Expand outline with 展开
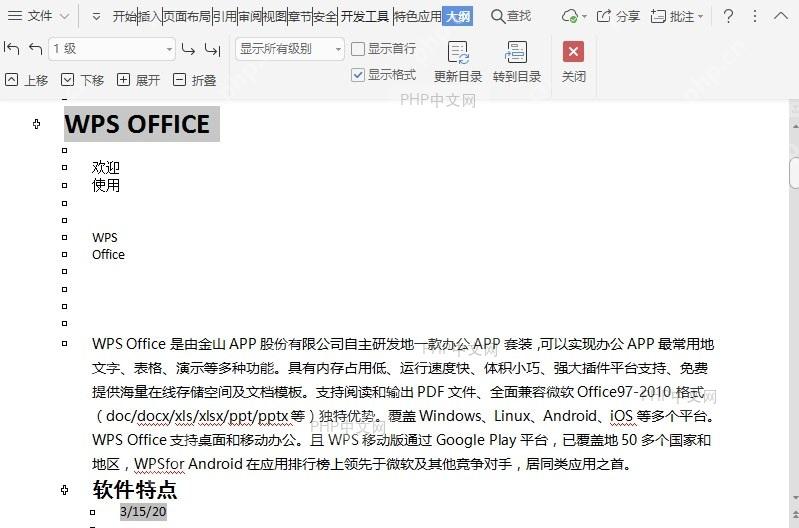 tap(139, 80)
